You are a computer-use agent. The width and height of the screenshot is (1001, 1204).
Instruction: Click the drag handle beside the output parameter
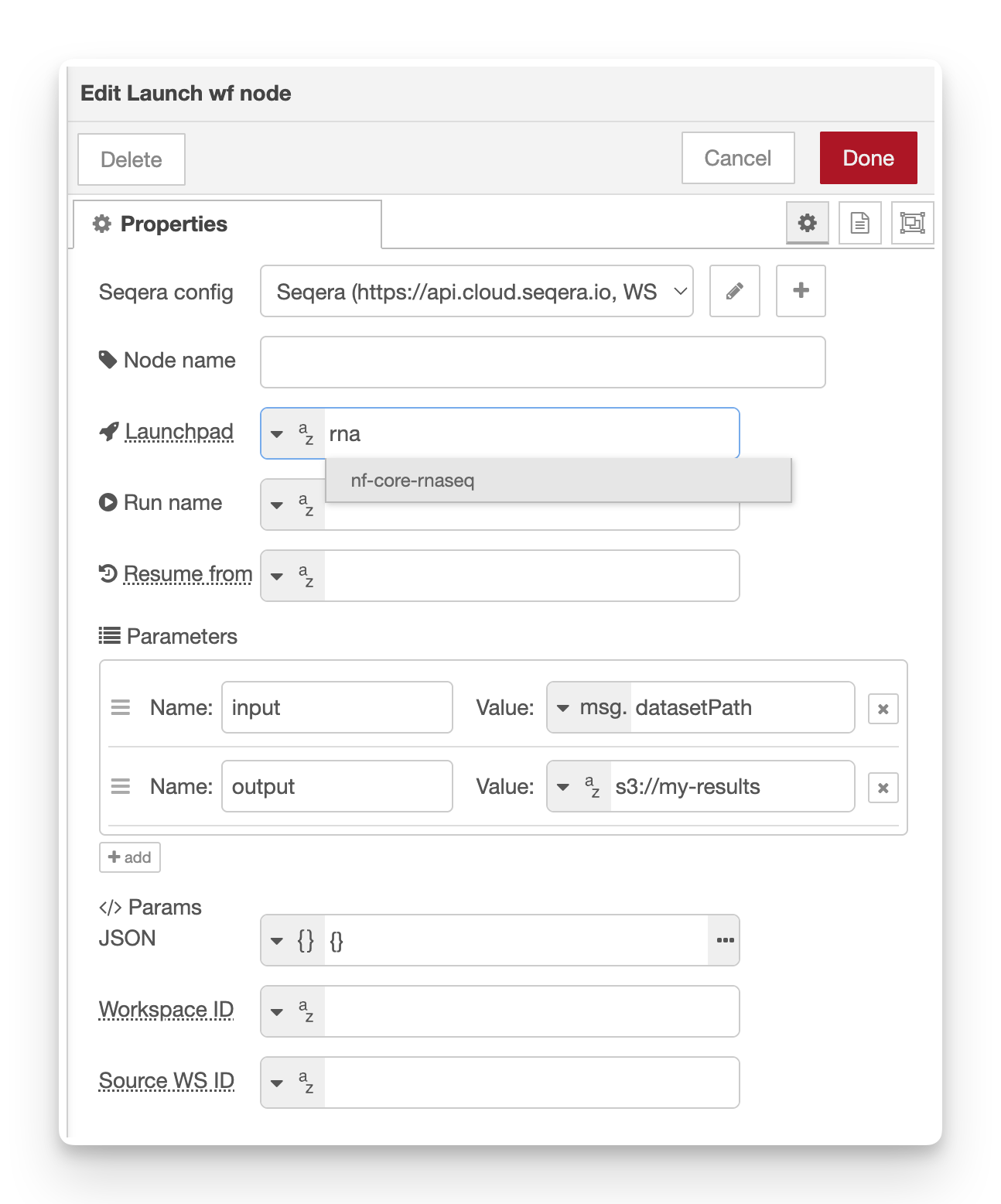point(121,786)
